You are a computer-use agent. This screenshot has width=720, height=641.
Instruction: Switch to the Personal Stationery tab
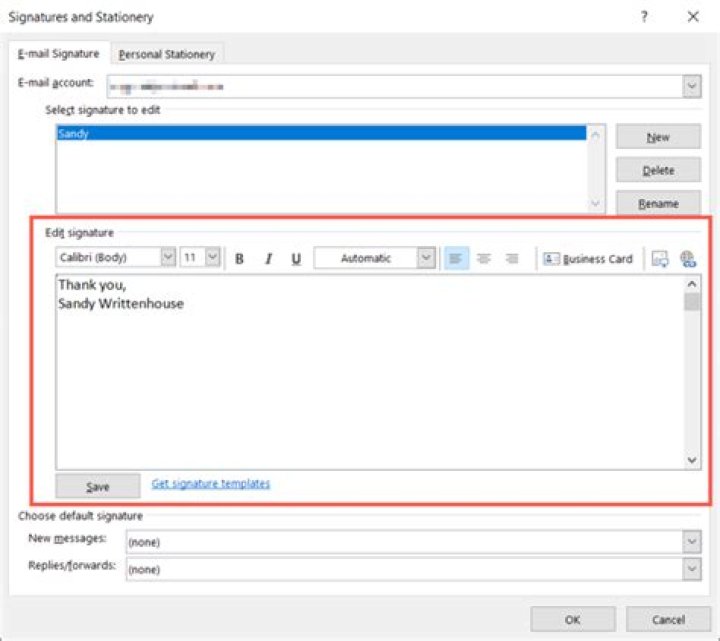[x=167, y=54]
